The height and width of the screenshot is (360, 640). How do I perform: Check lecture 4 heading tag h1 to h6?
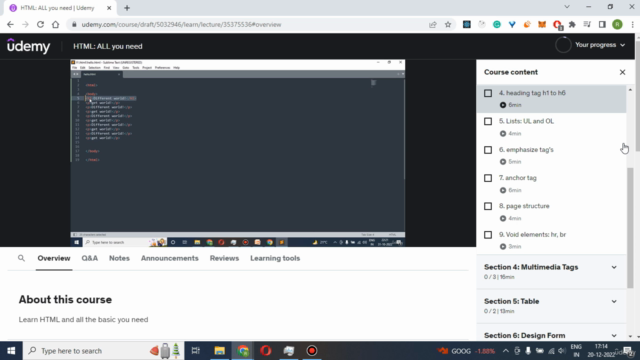click(488, 93)
